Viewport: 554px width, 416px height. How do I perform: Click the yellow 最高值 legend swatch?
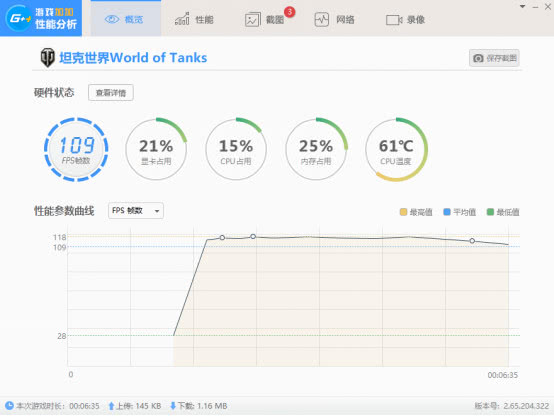click(403, 212)
